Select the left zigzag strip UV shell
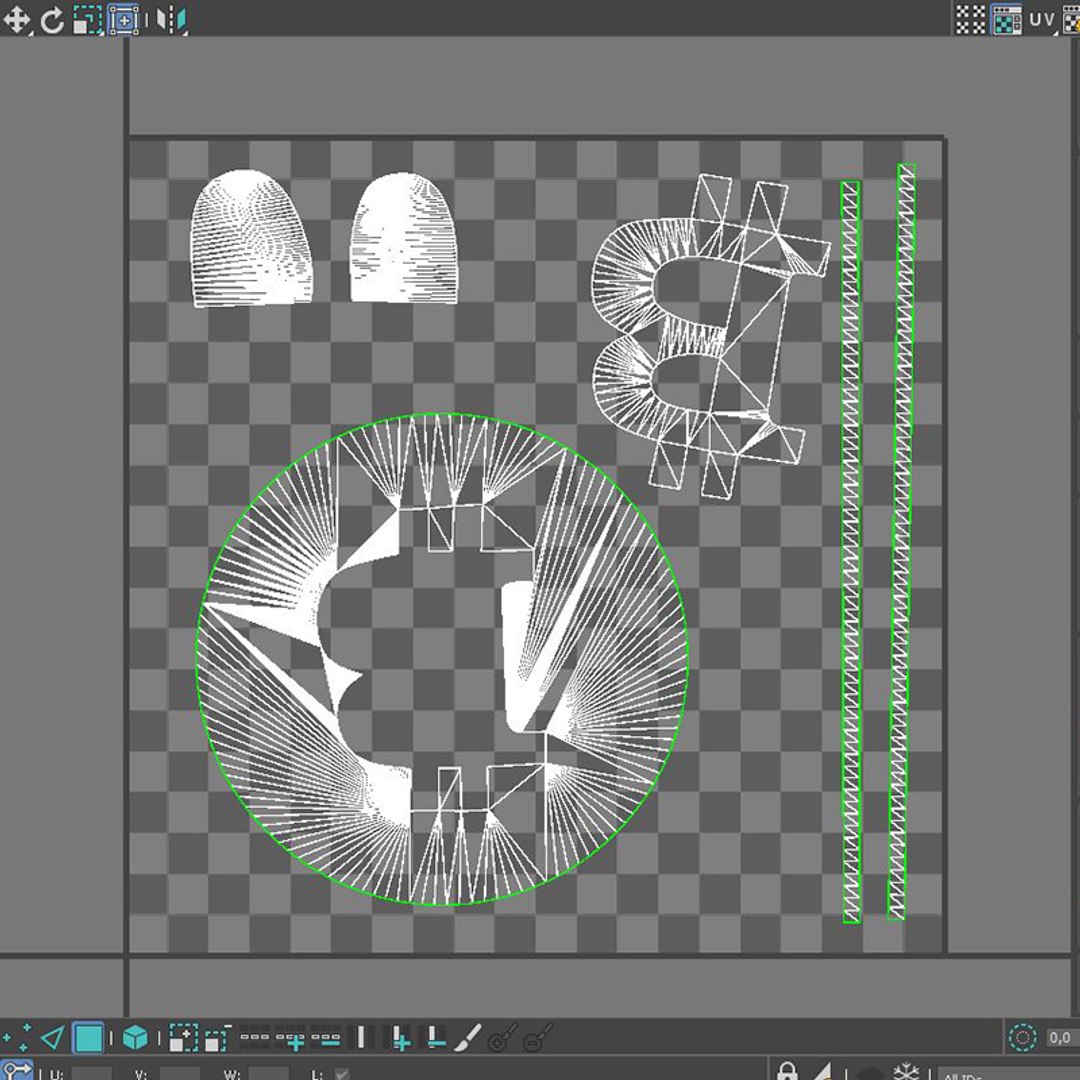 (851, 552)
